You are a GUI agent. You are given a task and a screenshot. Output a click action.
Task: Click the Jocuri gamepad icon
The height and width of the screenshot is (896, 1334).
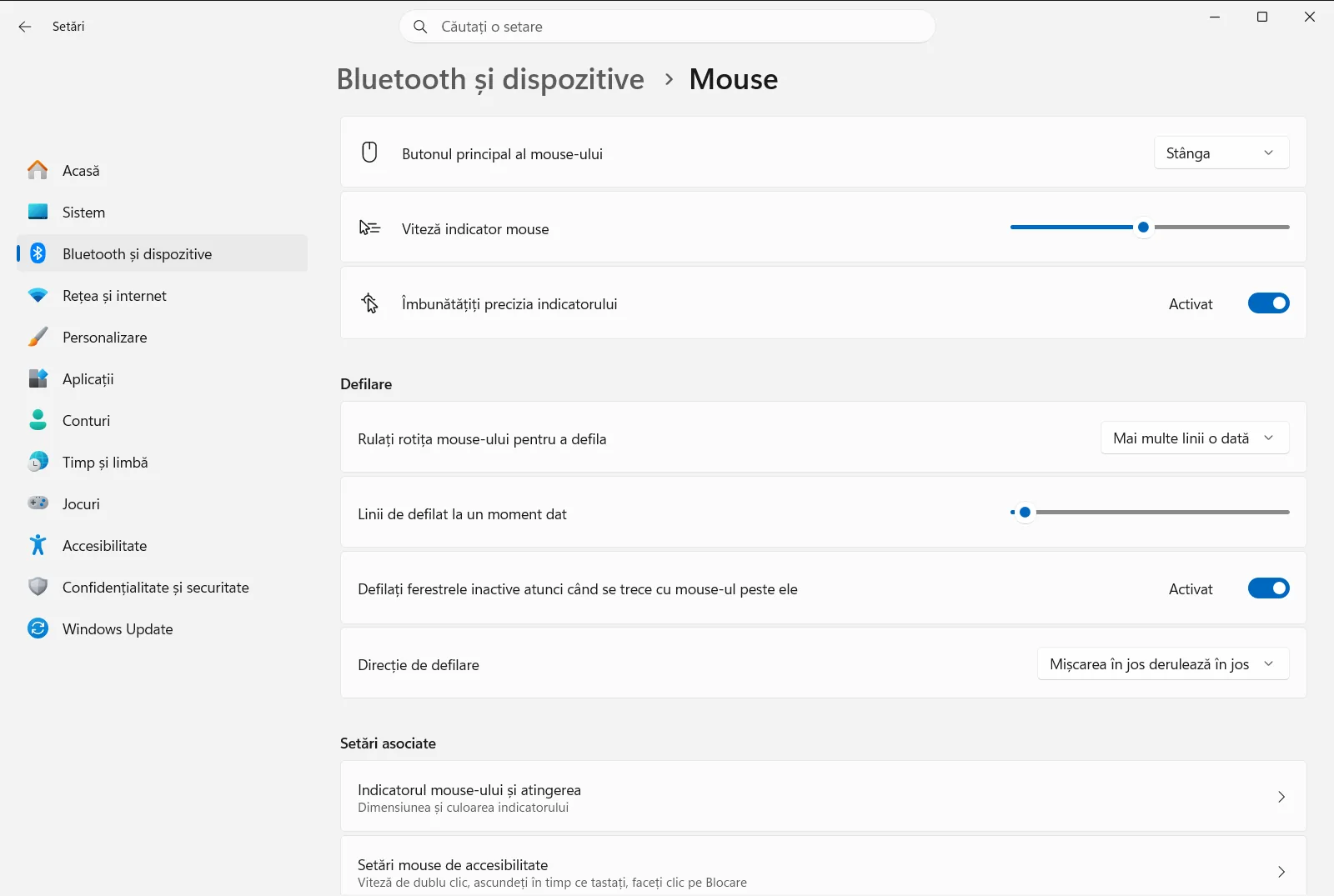tap(38, 503)
